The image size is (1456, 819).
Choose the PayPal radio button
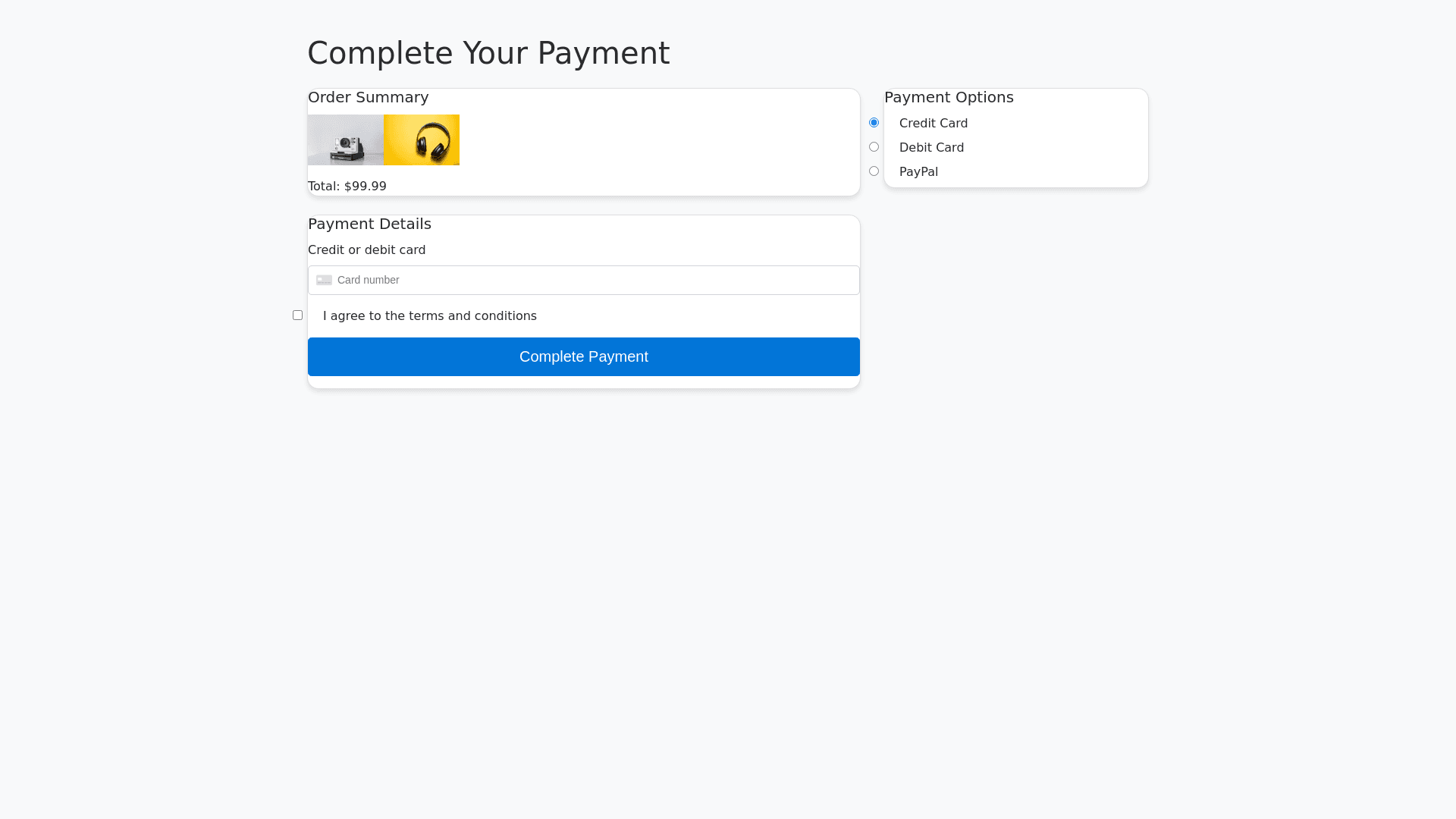coord(874,171)
